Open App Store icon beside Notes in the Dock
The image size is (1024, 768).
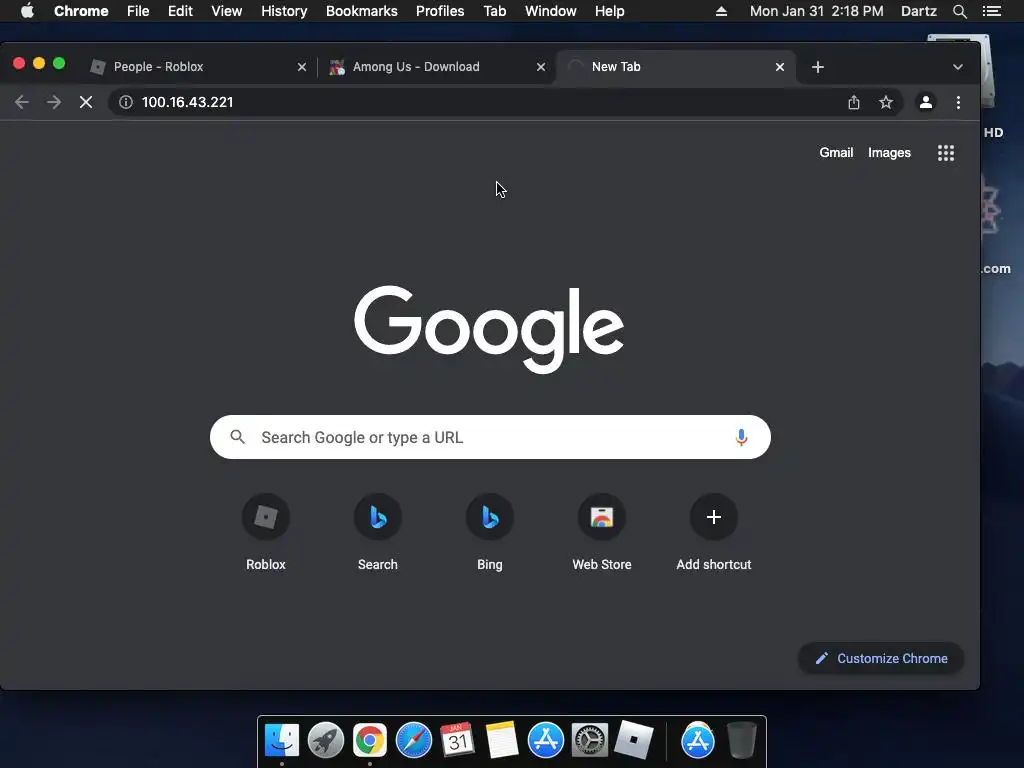pyautogui.click(x=546, y=741)
